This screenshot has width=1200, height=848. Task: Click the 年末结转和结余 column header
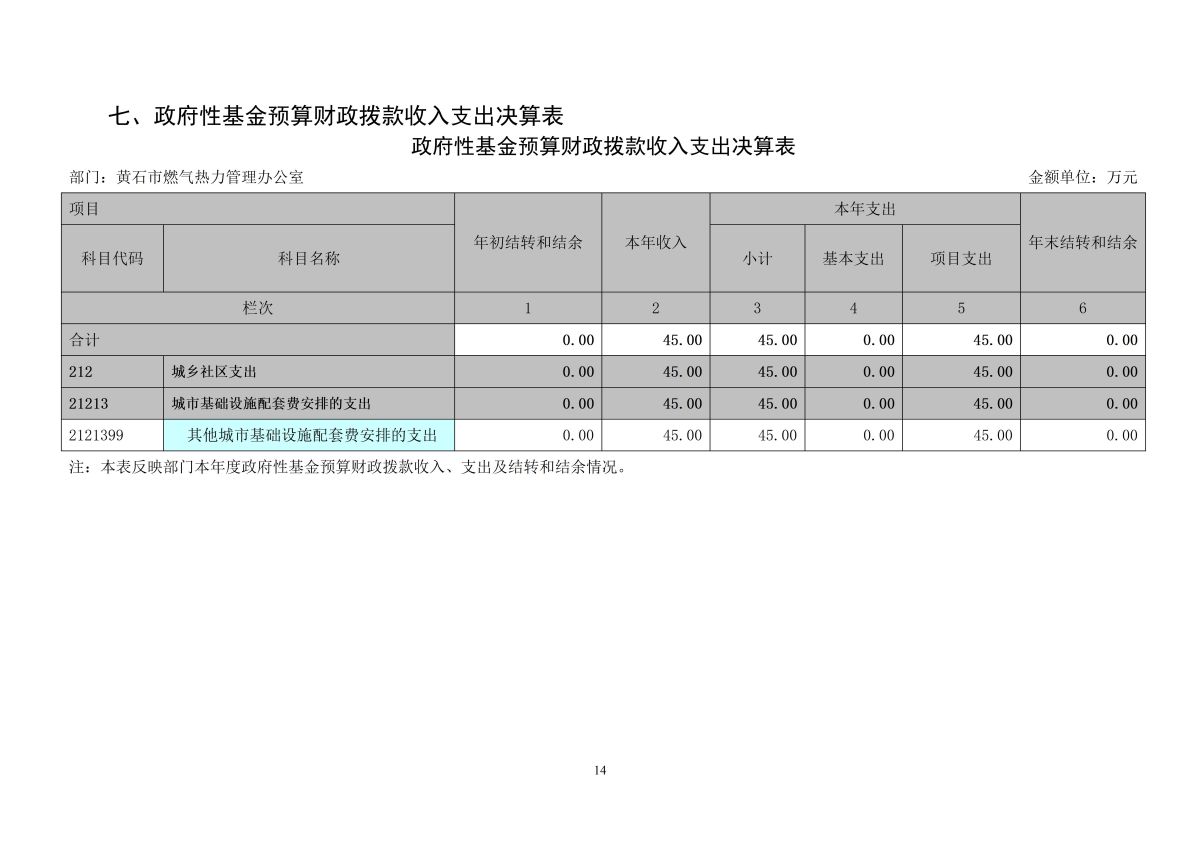click(1083, 243)
